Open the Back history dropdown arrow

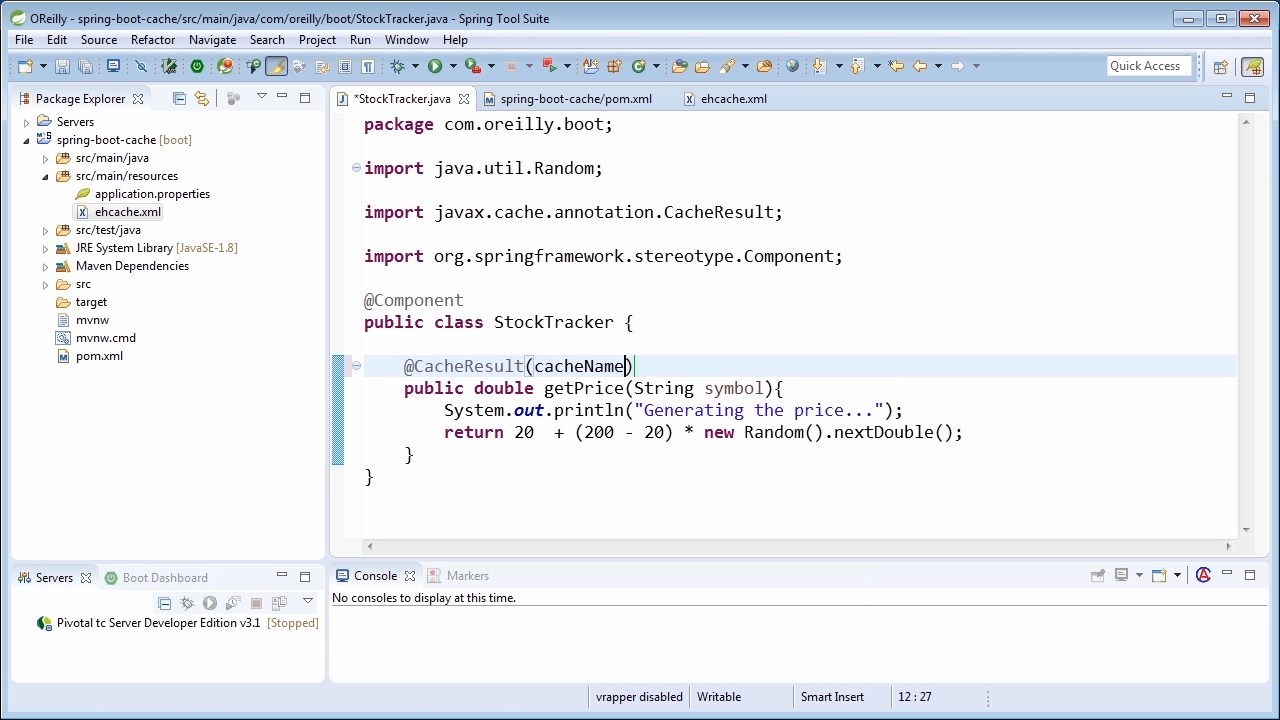pos(938,66)
